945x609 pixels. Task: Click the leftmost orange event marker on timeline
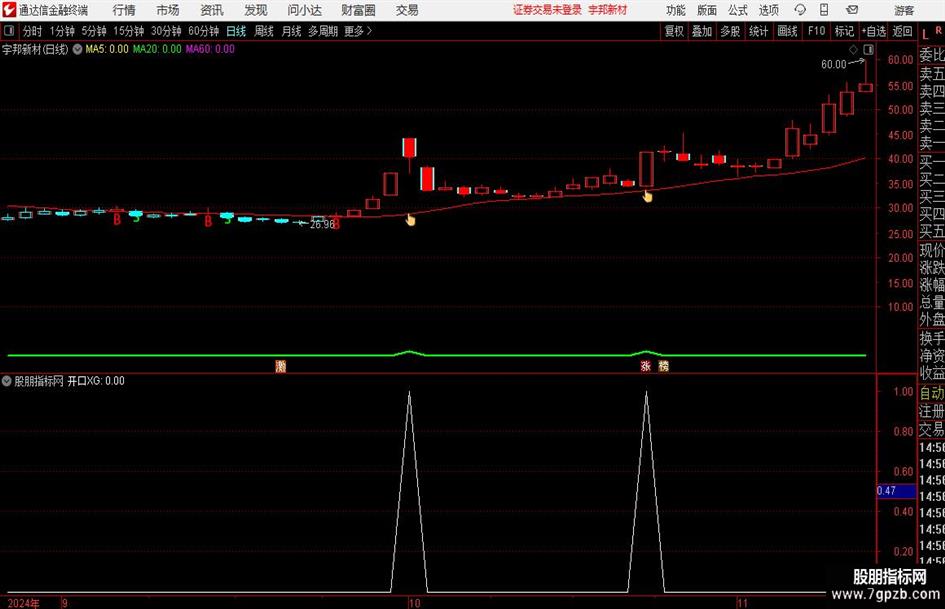point(280,366)
